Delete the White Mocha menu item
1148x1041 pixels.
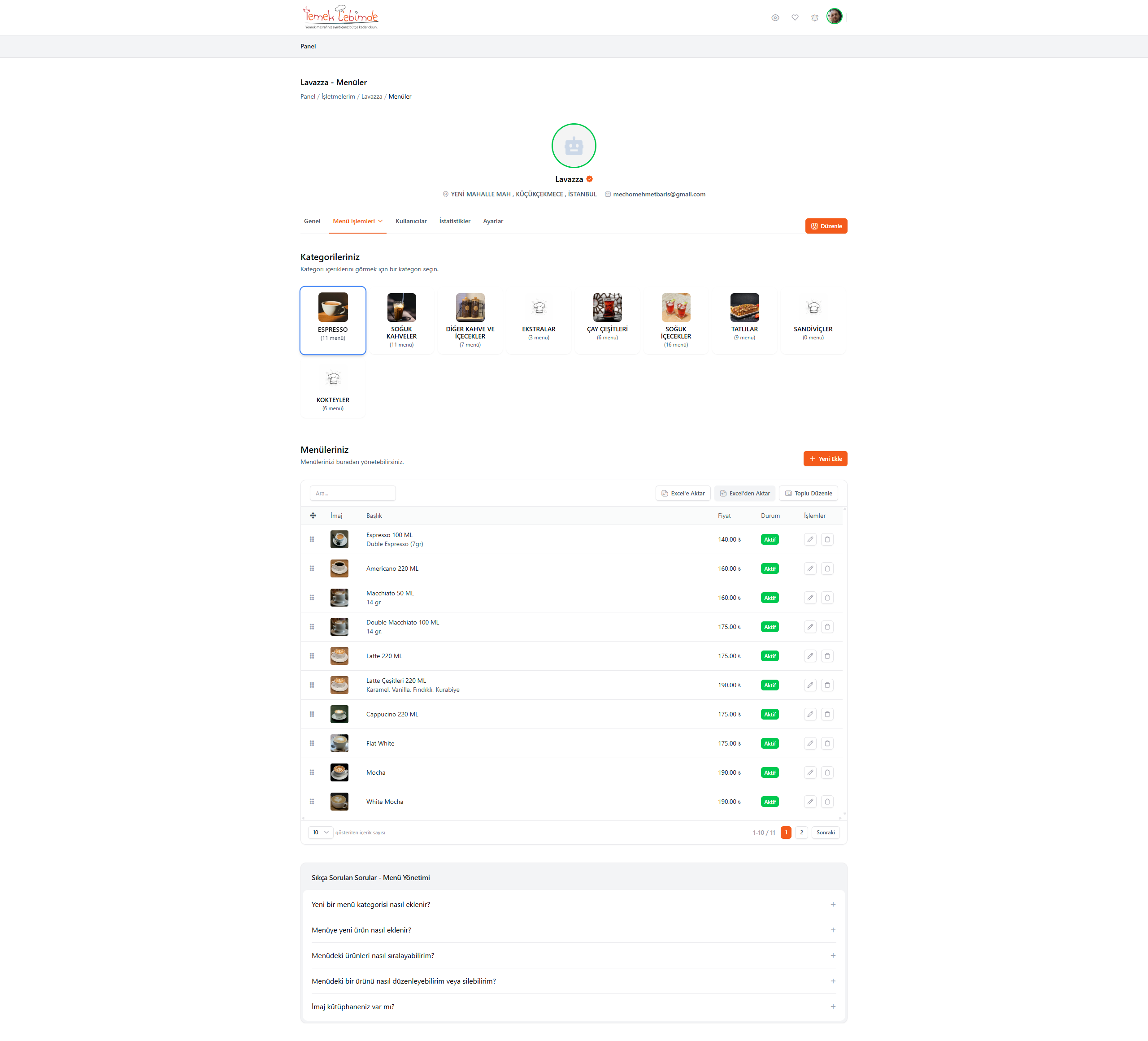(827, 802)
